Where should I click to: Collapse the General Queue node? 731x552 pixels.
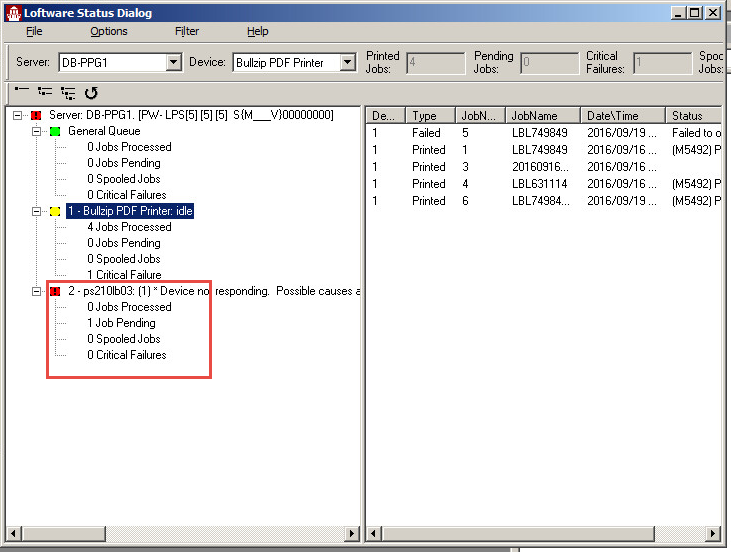36,131
